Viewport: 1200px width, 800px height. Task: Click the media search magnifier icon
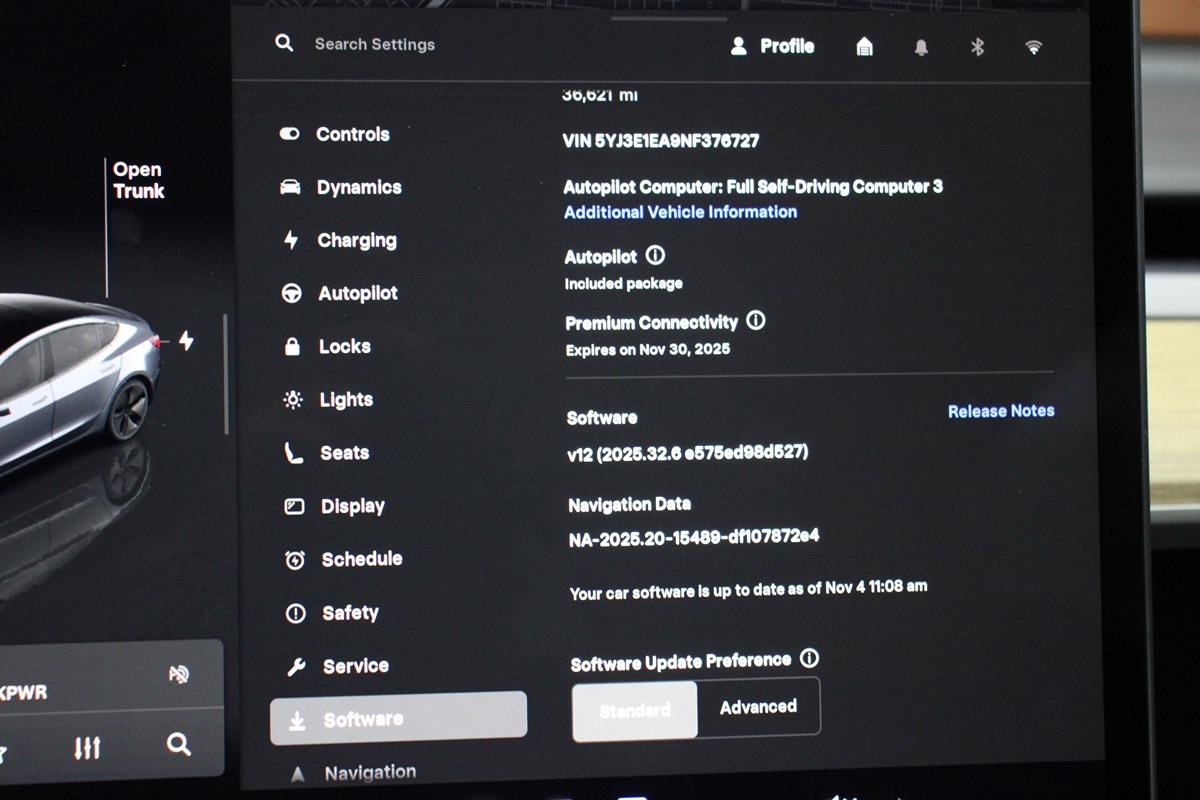pos(178,744)
